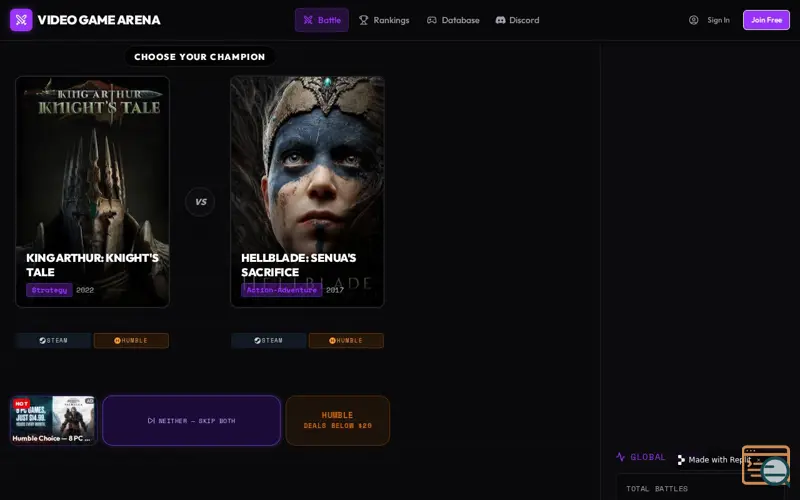Click the trophy icon beside Rankings
The height and width of the screenshot is (500, 800).
click(x=363, y=20)
